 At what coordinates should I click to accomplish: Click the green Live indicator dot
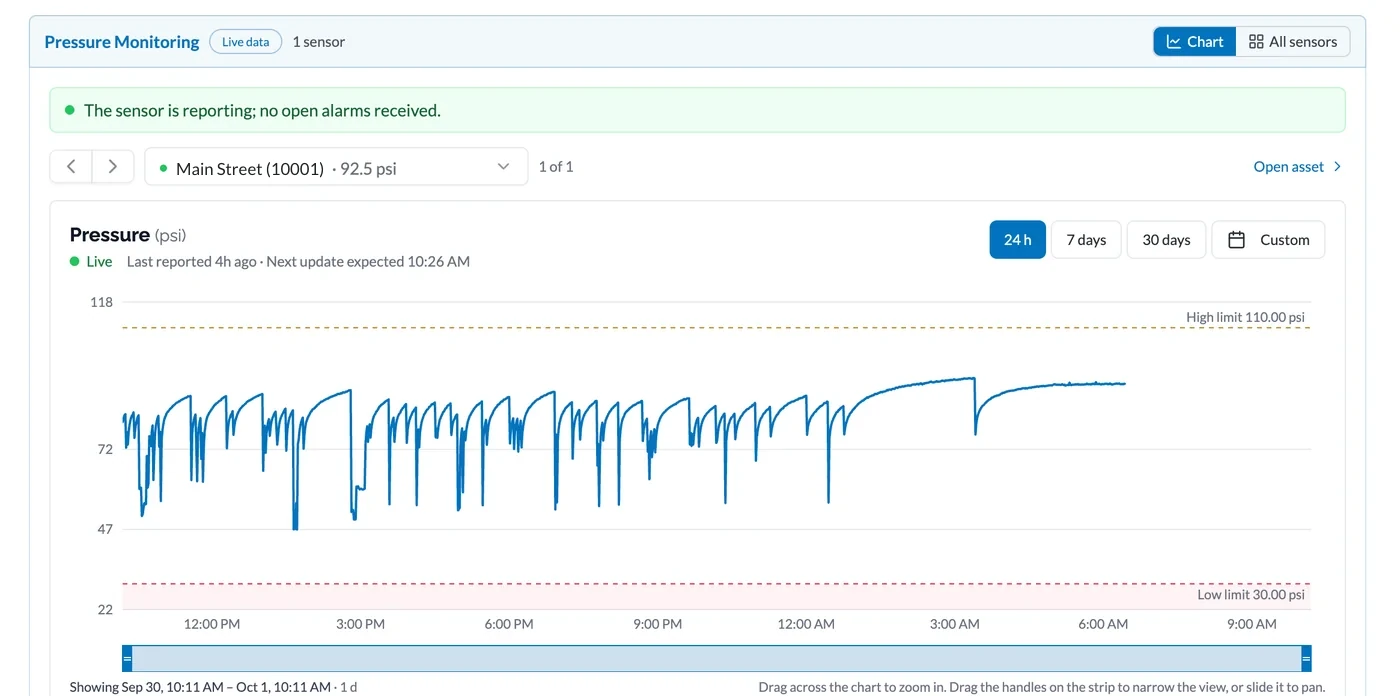click(x=74, y=261)
